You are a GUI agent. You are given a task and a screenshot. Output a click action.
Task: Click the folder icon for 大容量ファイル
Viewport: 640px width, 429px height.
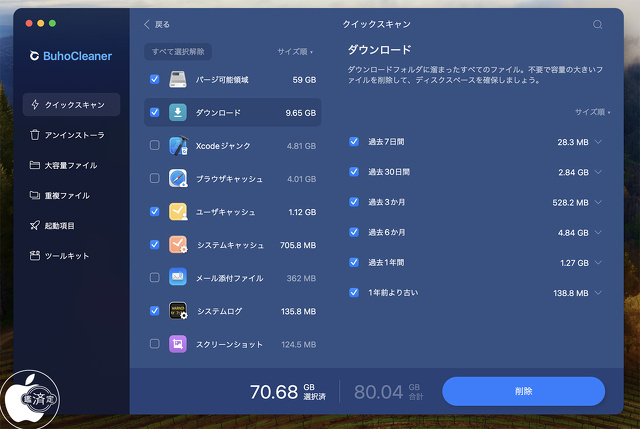(x=35, y=165)
